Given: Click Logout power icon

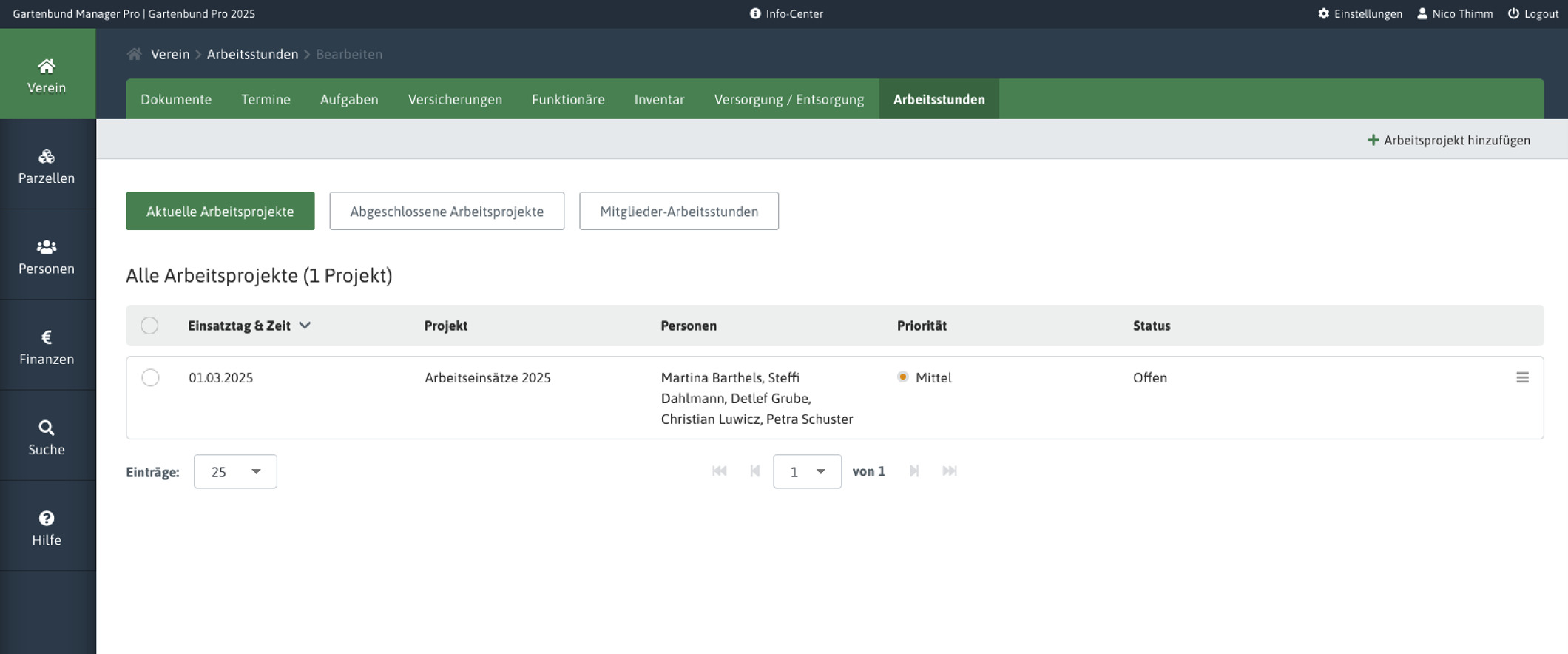Looking at the screenshot, I should click(x=1532, y=13).
